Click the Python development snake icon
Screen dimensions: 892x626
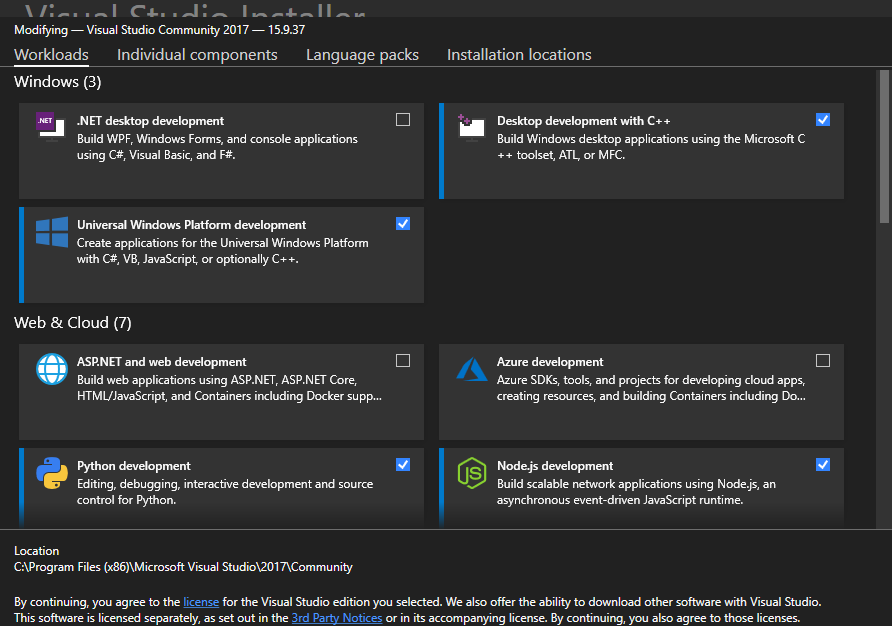tap(51, 473)
